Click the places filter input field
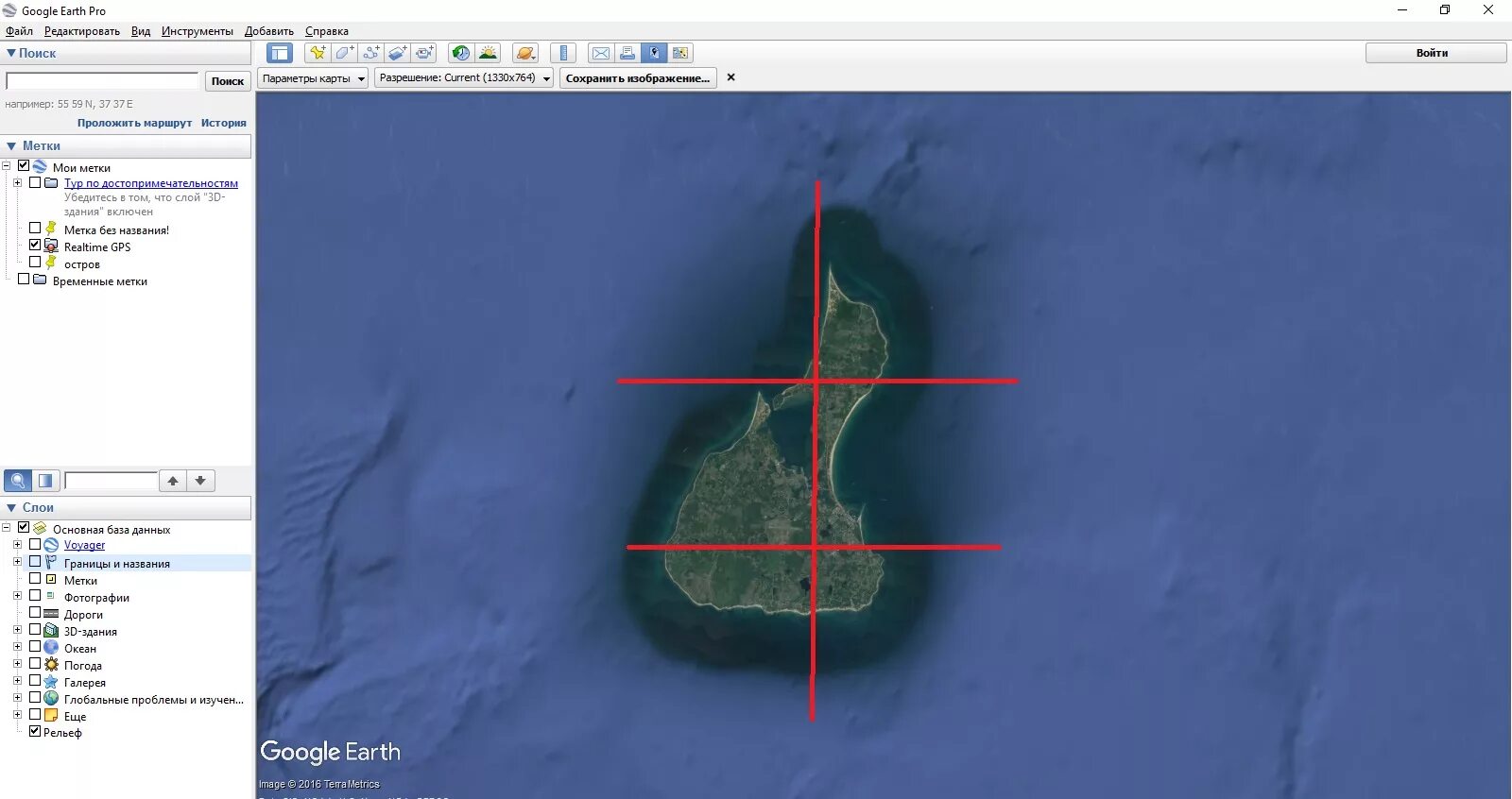The image size is (1512, 799). (111, 481)
